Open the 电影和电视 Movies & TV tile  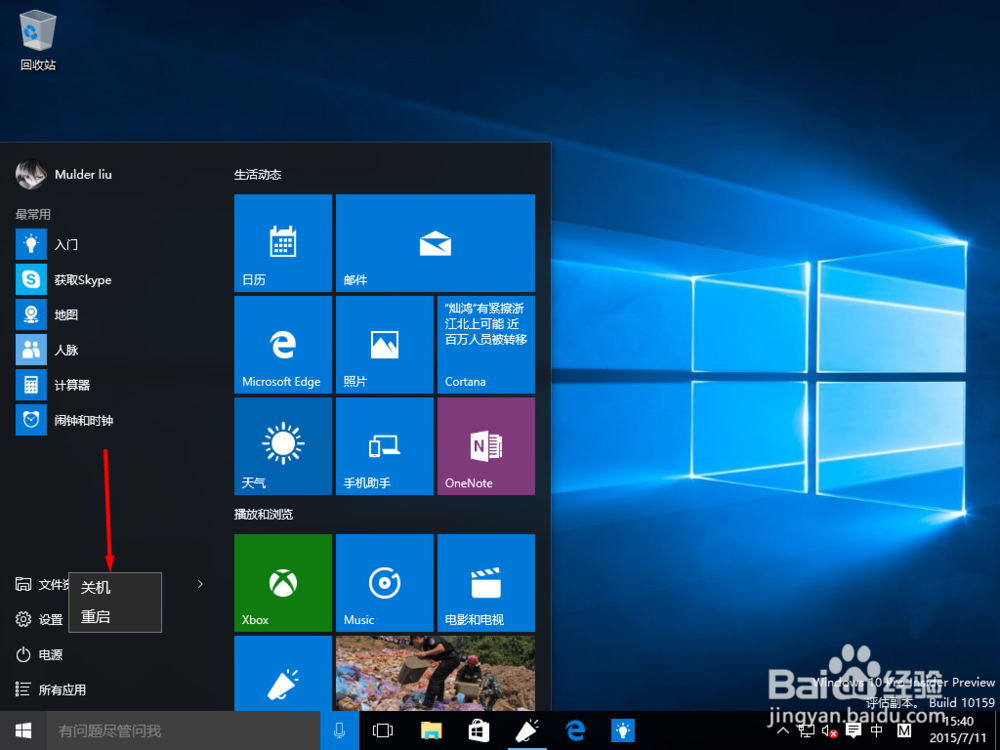pyautogui.click(x=486, y=583)
